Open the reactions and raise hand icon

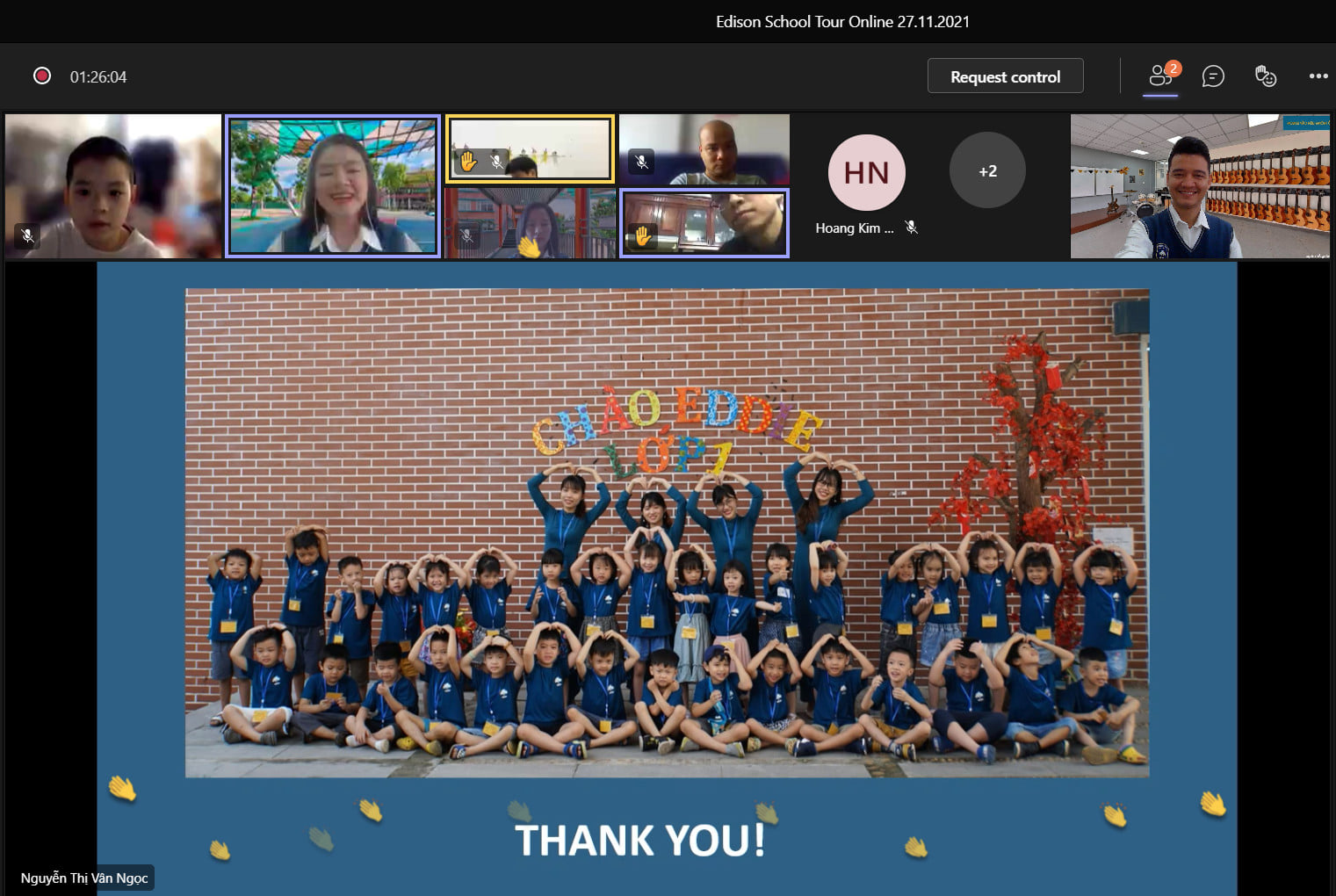[1265, 76]
